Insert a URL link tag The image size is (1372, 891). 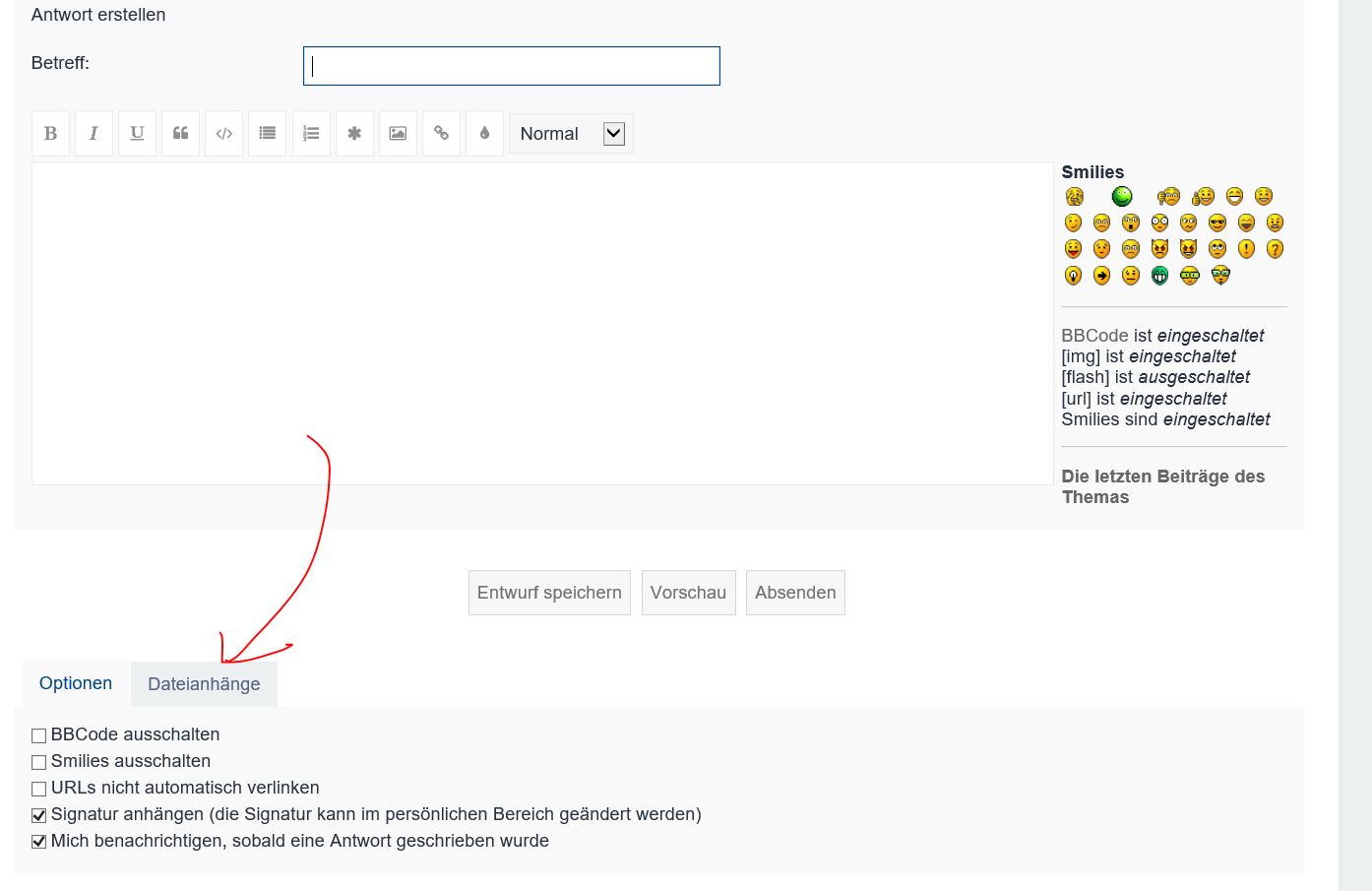[x=441, y=134]
